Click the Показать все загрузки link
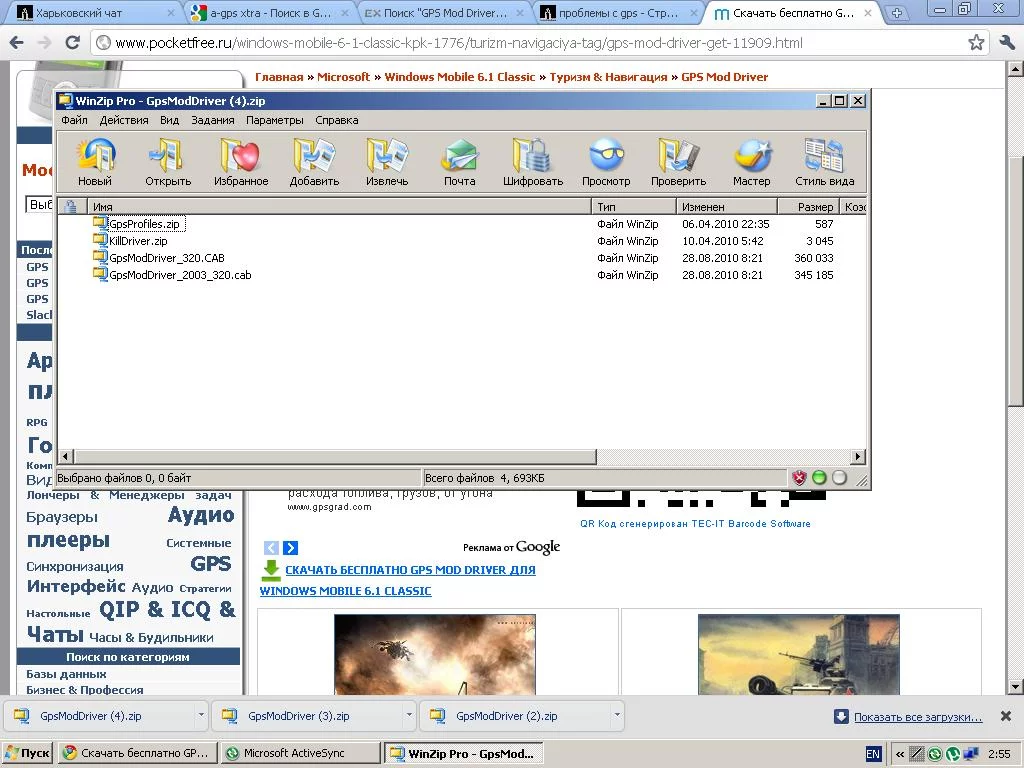This screenshot has width=1024, height=768. tap(918, 717)
